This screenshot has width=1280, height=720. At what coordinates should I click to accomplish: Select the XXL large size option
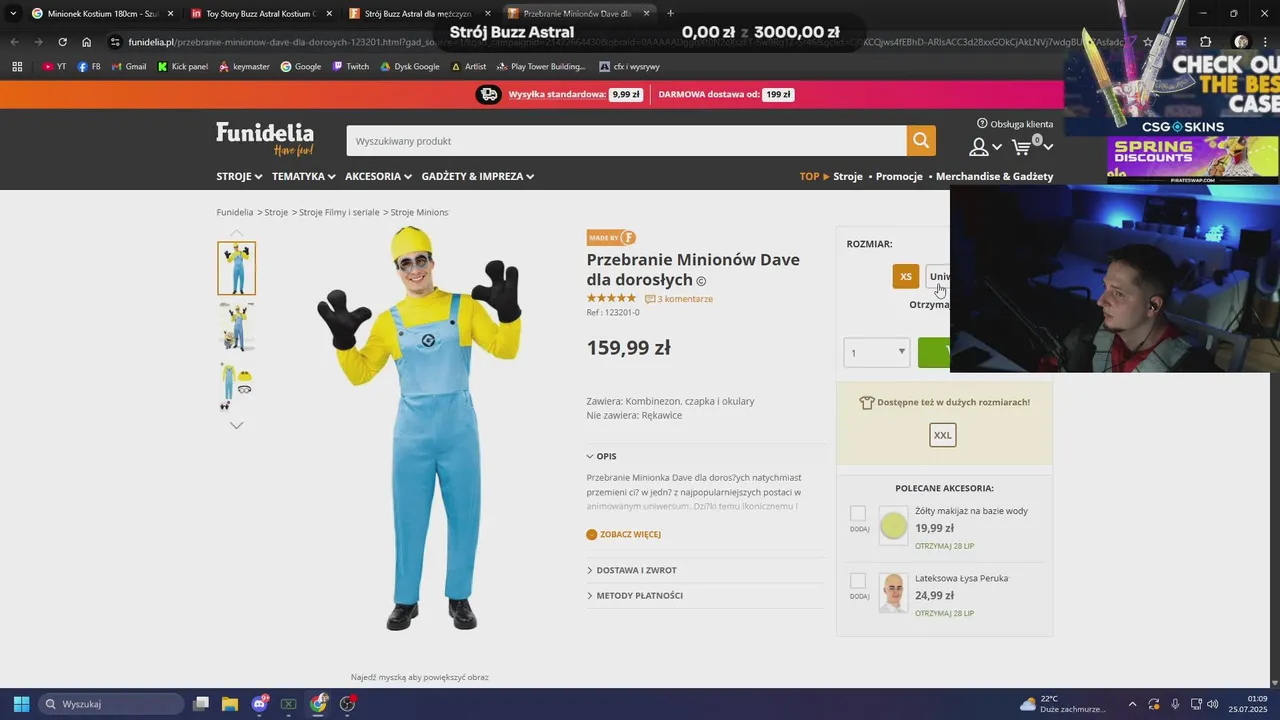pyautogui.click(x=943, y=435)
